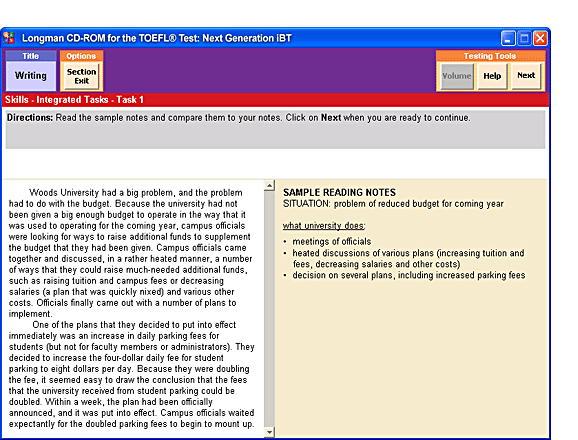Open the Help button in Testing Tools
Viewport: 578px width, 440px height.
(492, 76)
